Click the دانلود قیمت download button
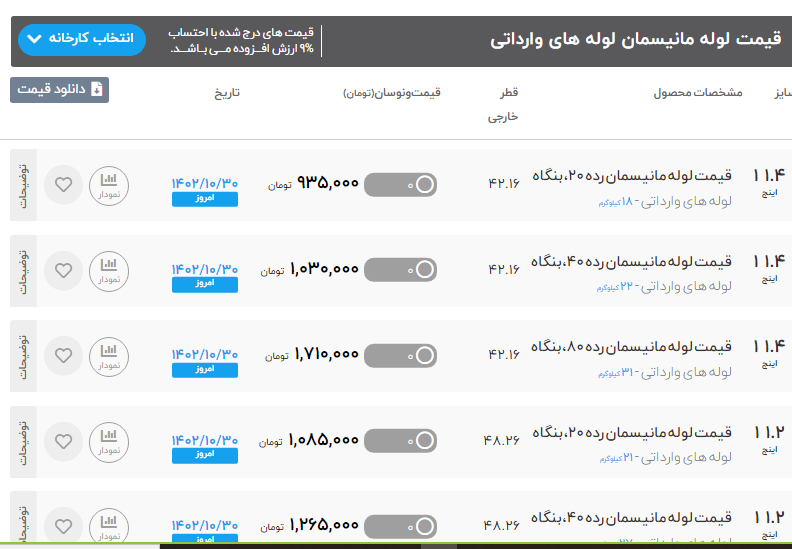The height and width of the screenshot is (549, 792). (60, 90)
